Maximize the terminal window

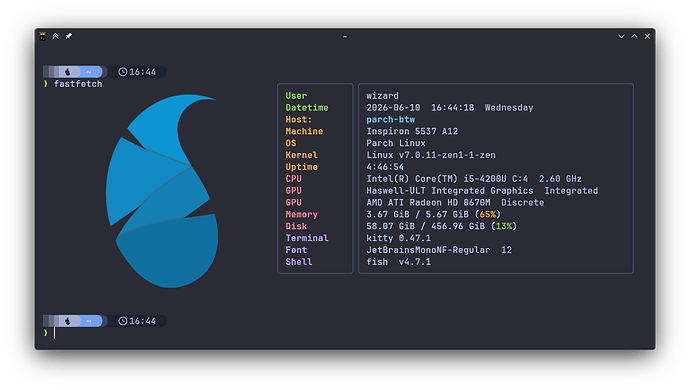tap(635, 36)
